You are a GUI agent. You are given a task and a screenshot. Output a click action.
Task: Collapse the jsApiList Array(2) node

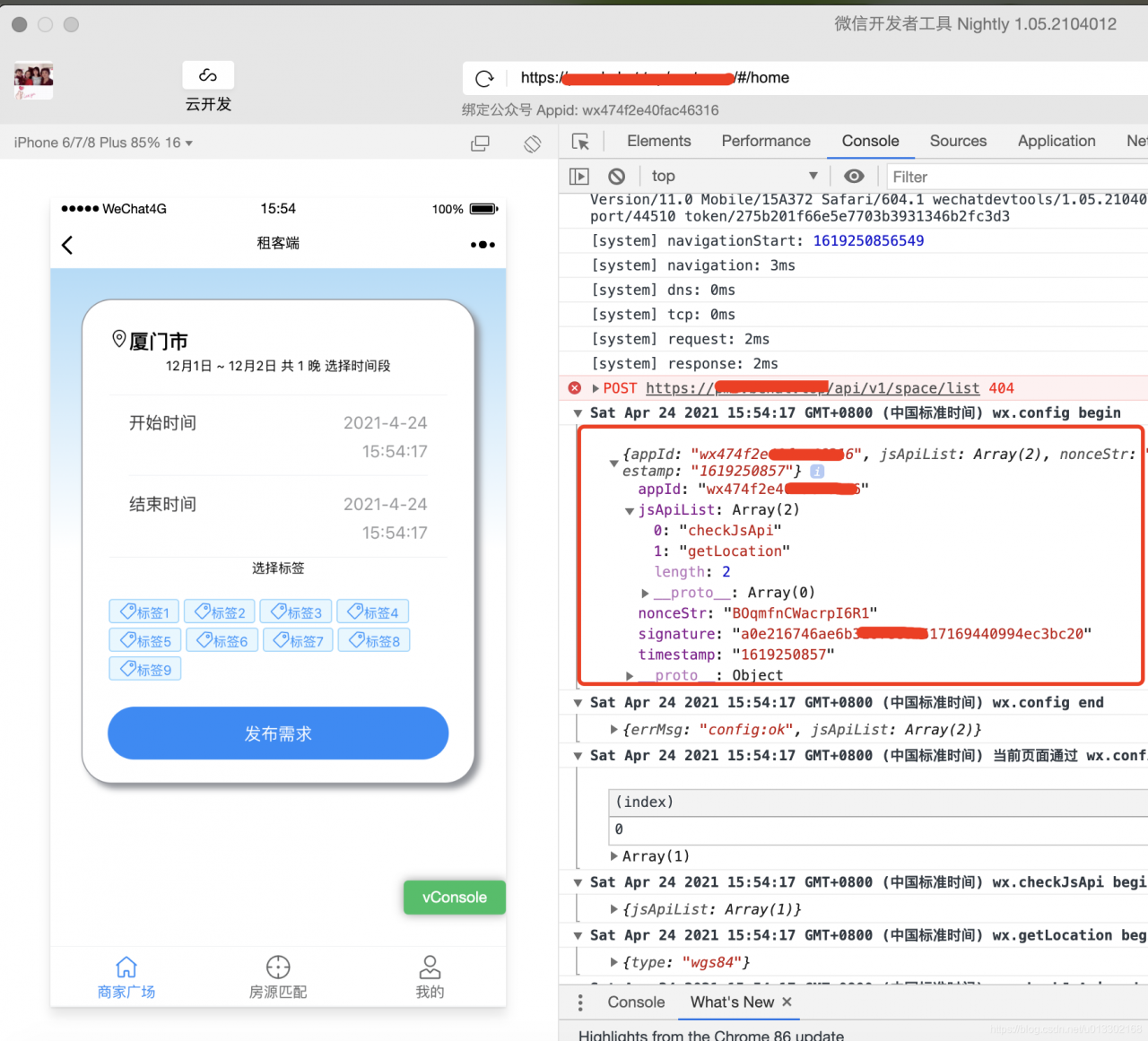630,510
